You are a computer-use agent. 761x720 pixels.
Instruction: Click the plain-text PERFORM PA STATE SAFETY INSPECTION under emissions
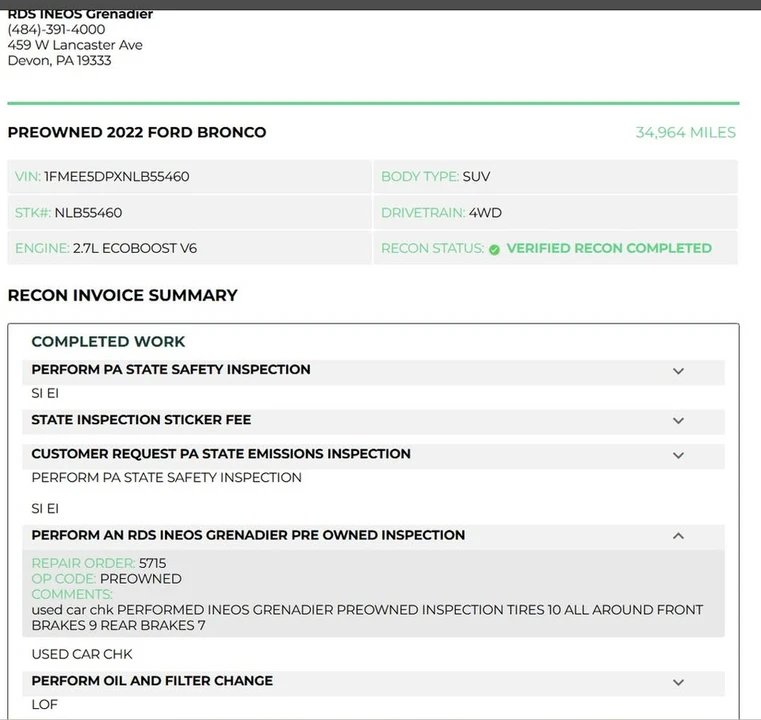tap(166, 478)
